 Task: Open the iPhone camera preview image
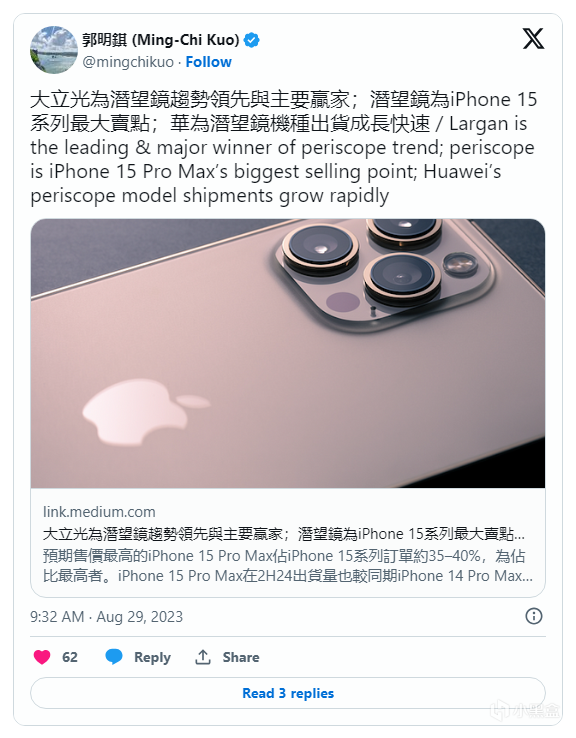tap(288, 353)
